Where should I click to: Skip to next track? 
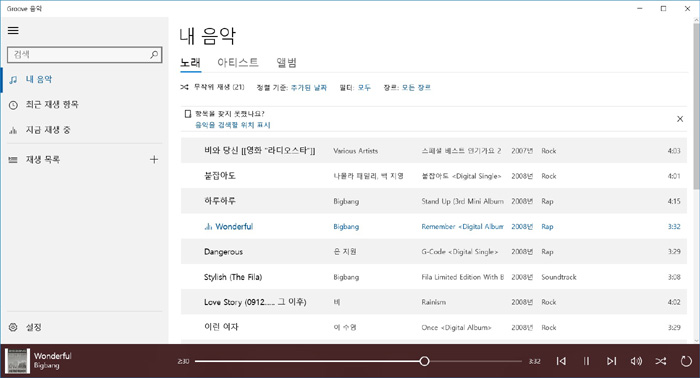click(x=611, y=361)
